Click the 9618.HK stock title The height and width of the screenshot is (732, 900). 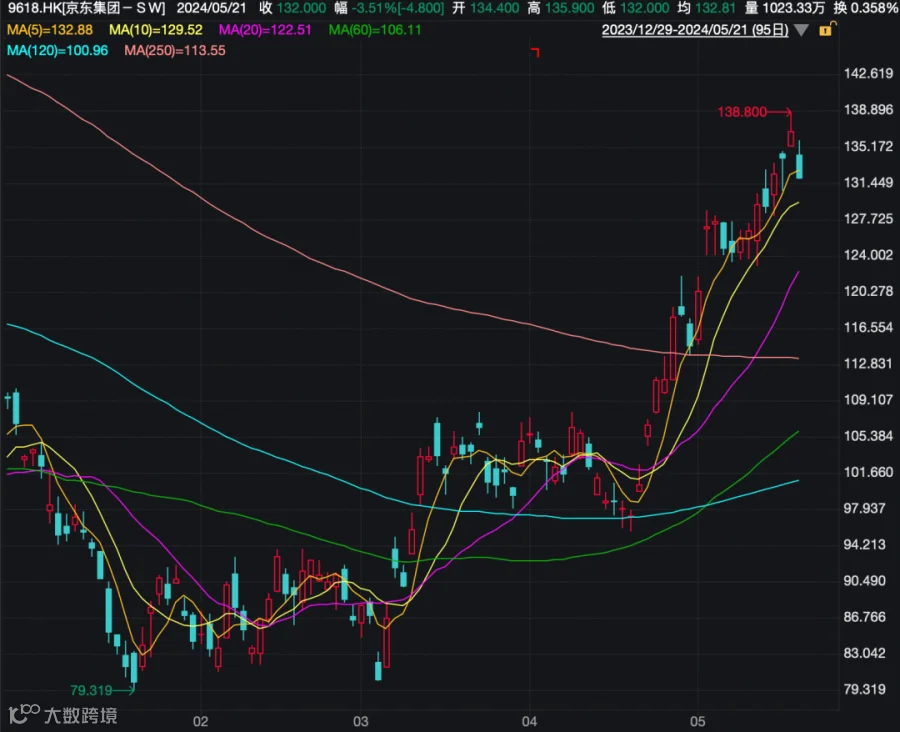click(x=86, y=9)
